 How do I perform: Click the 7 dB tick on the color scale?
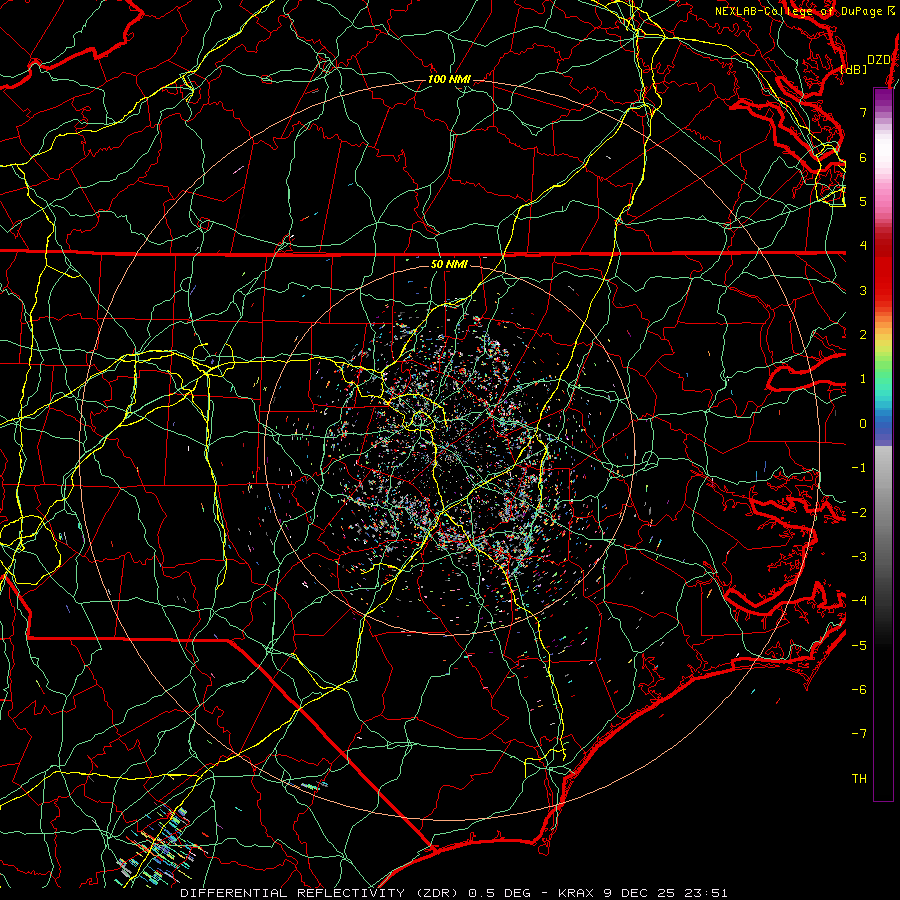863,112
